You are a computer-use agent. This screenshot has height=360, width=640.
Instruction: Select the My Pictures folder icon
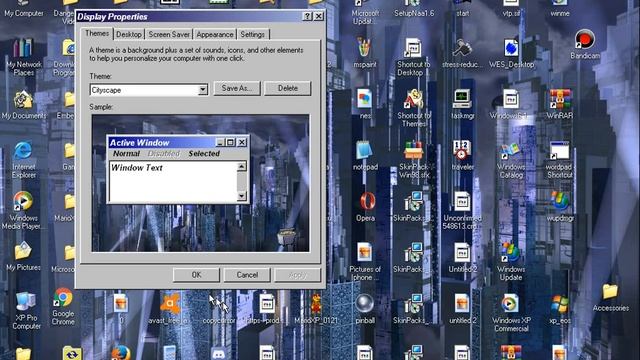tap(23, 256)
